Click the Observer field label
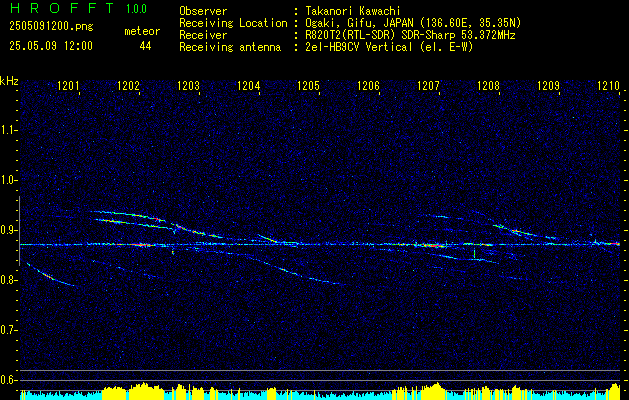Screen dimensions: 629x400 203,11
